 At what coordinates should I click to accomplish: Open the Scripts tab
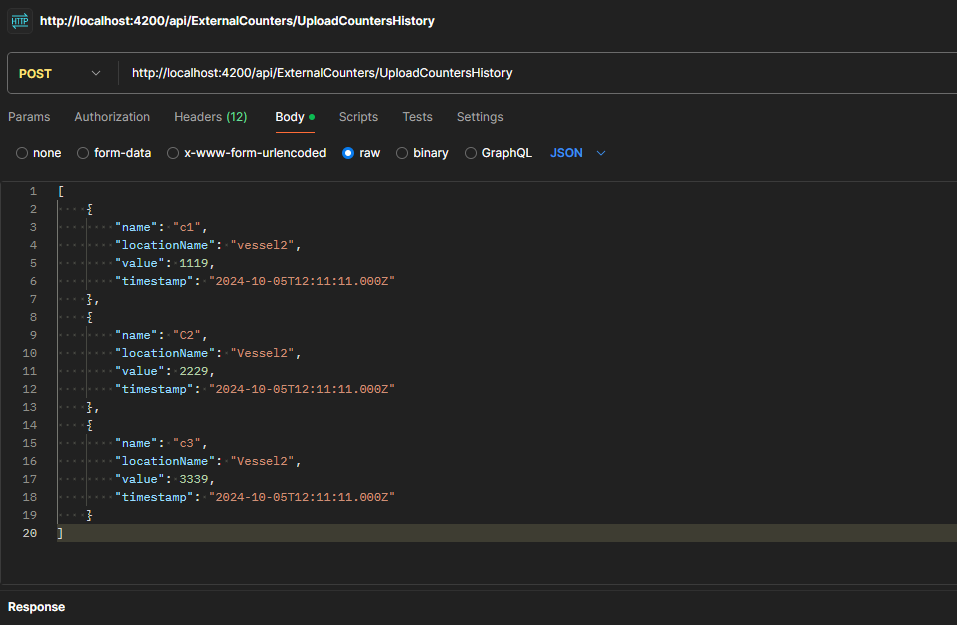(358, 117)
